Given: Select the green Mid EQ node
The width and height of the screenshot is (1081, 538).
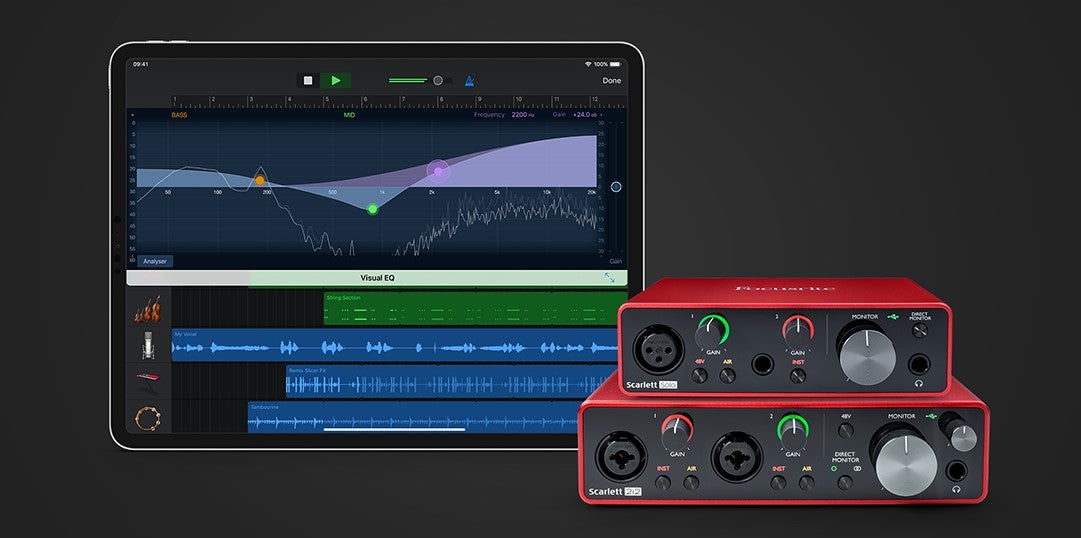Looking at the screenshot, I should coord(372,209).
